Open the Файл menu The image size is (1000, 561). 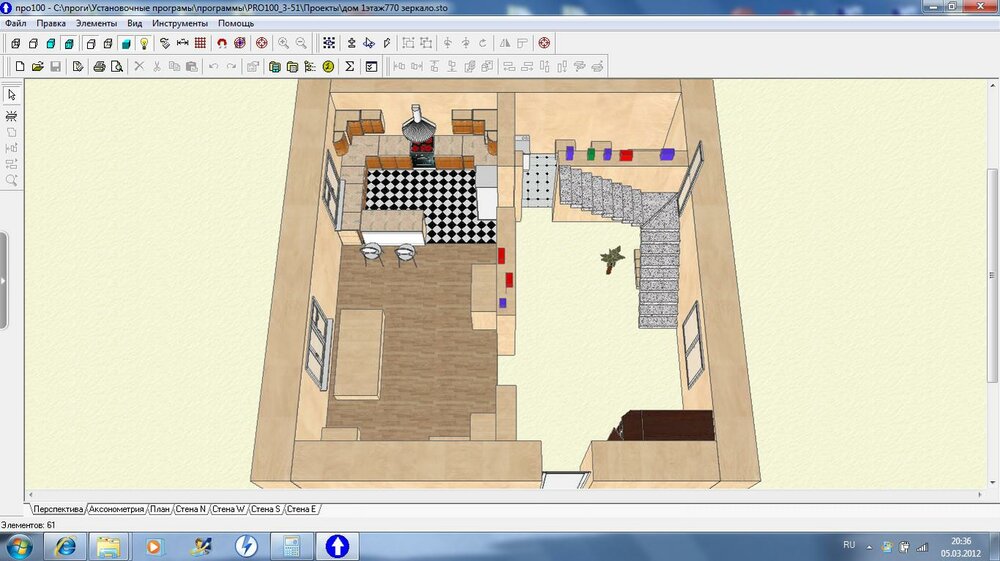tap(16, 22)
